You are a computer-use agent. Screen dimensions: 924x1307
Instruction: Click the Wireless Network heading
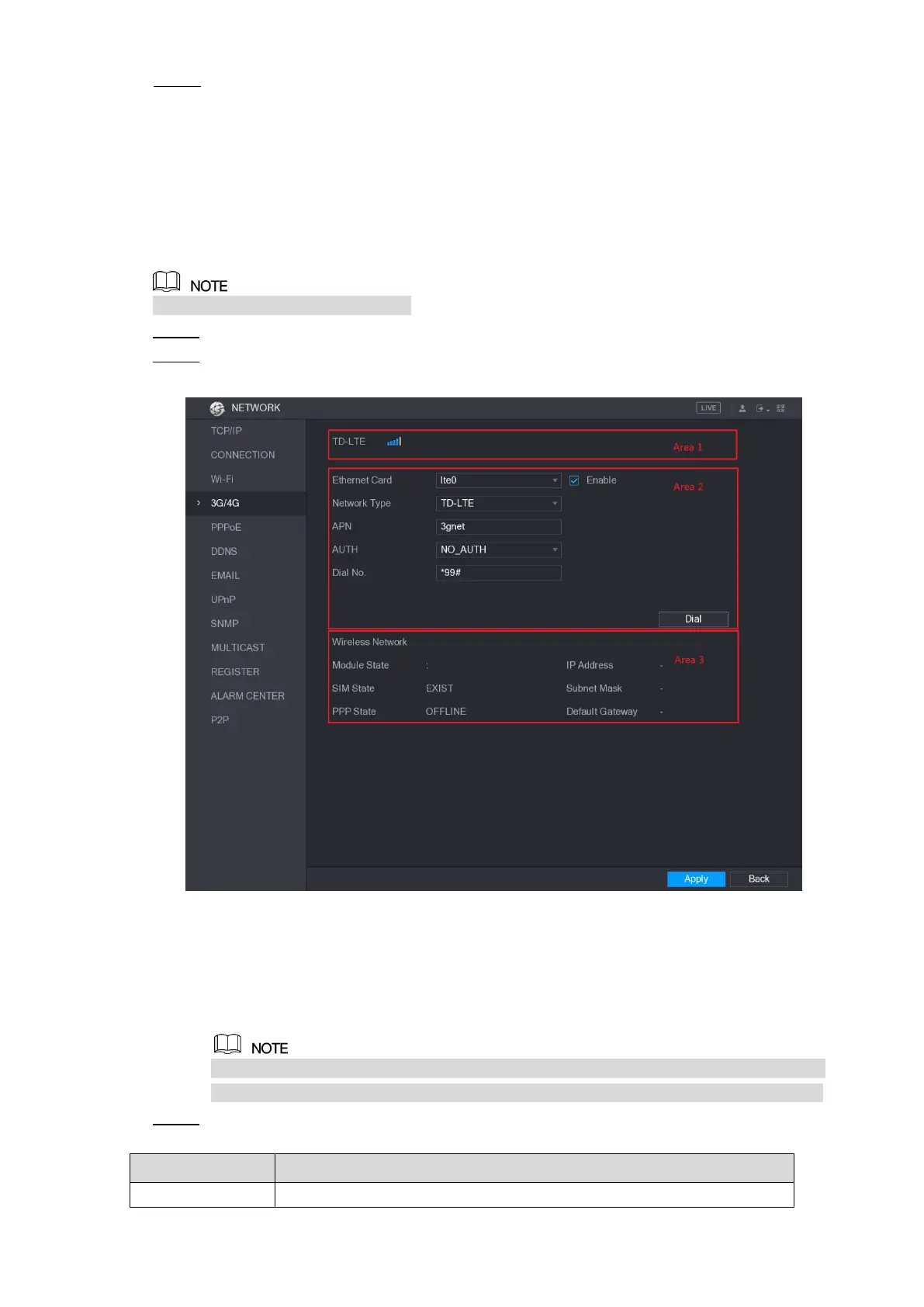369,642
